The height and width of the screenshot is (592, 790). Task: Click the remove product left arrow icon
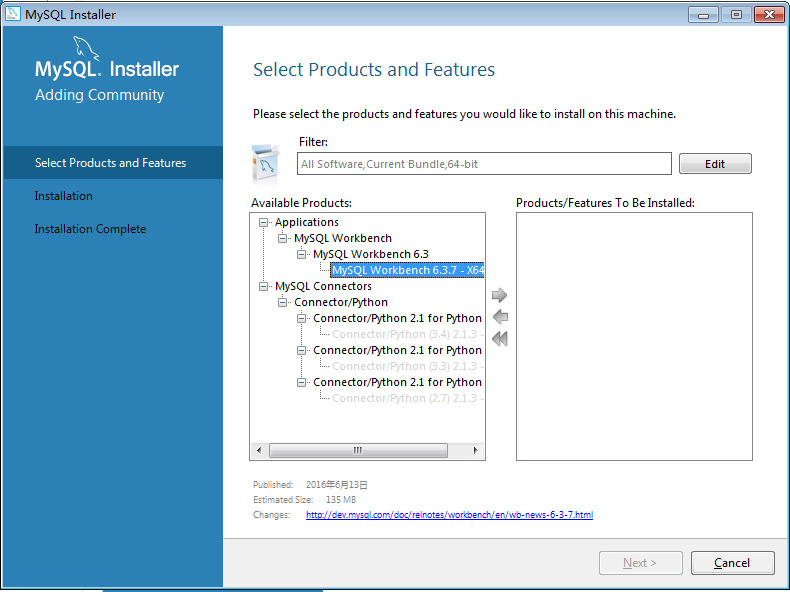click(x=500, y=317)
